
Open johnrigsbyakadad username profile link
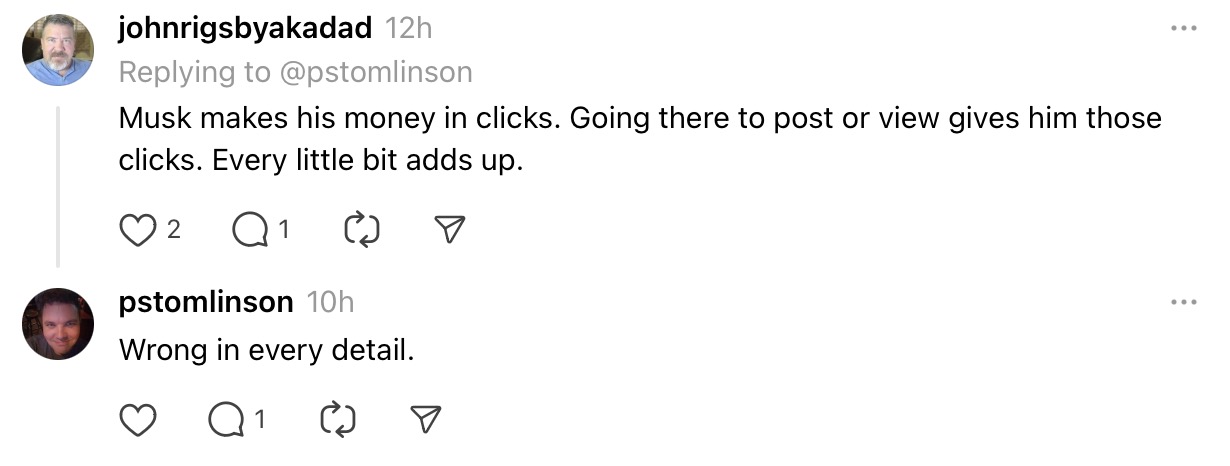click(245, 29)
